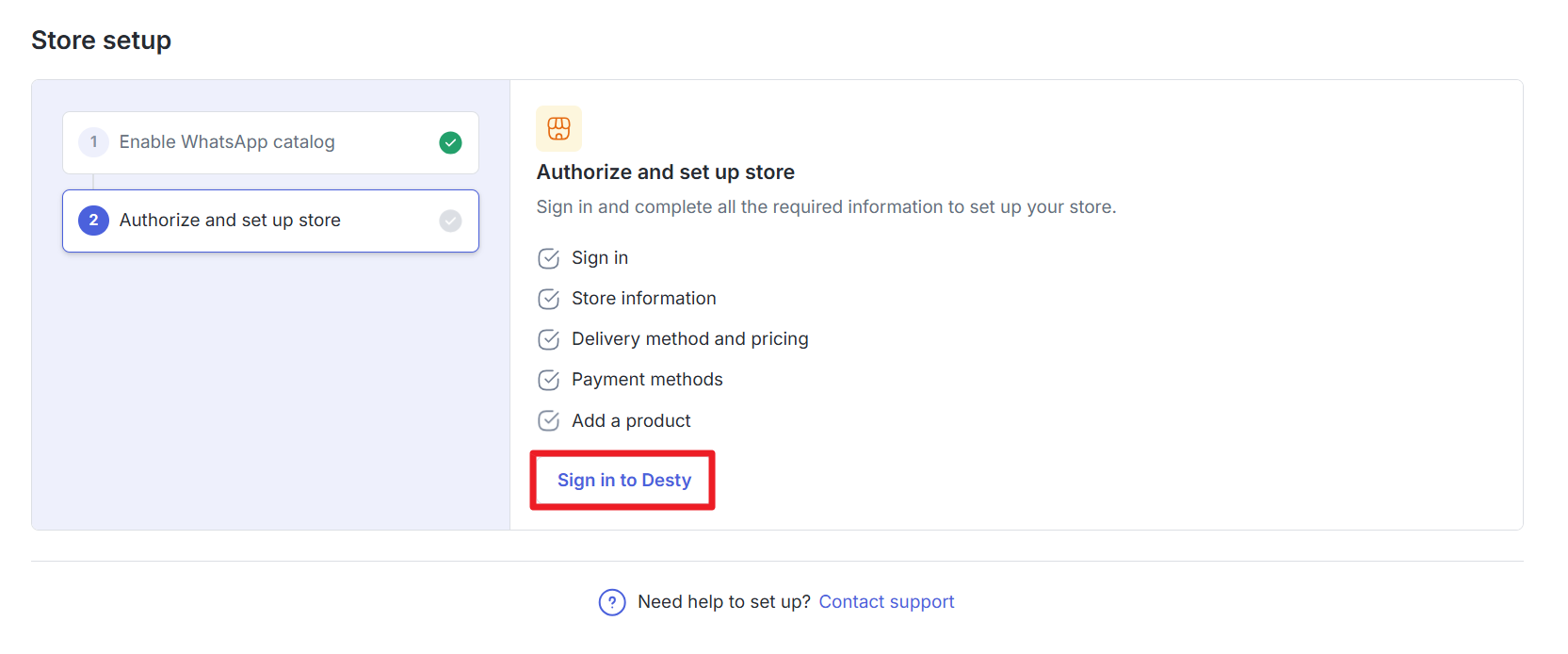Select the Authorize and set up store step

(270, 221)
